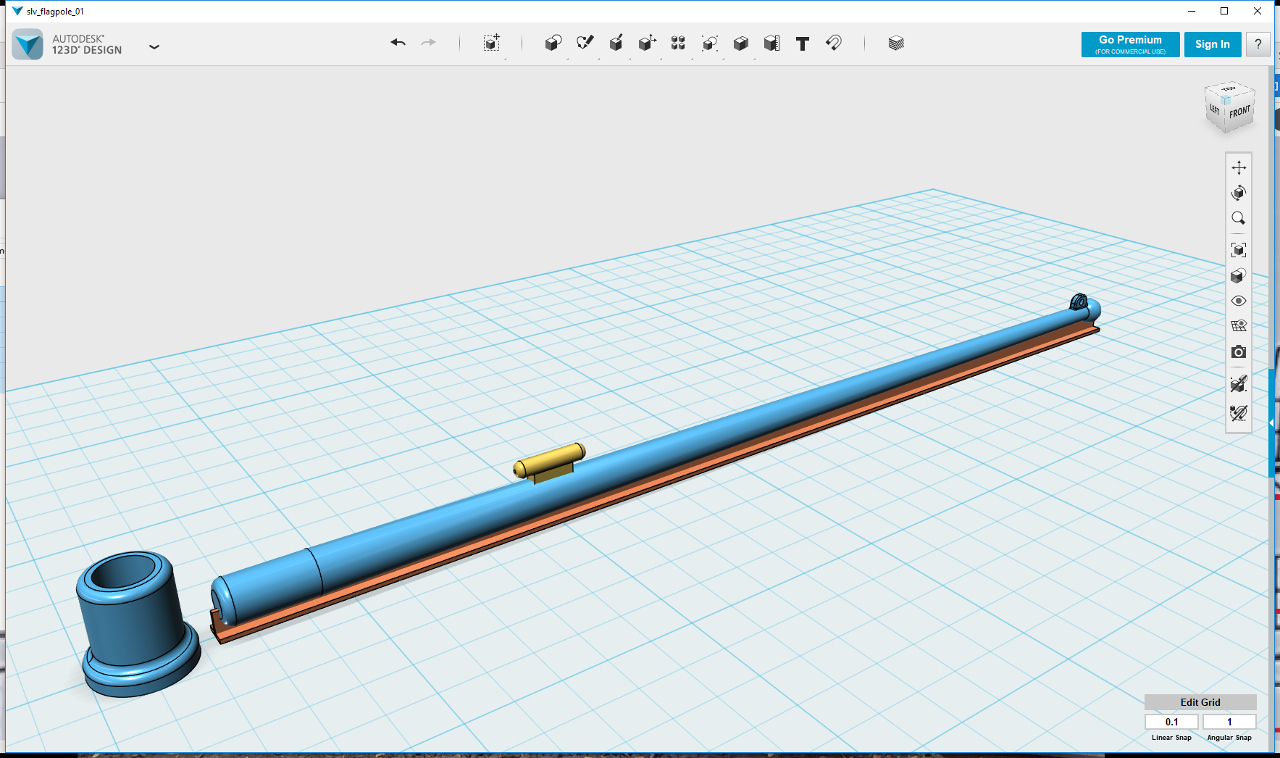Toggle the show/hide eye icon
Image resolution: width=1280 pixels, height=758 pixels.
[1239, 301]
